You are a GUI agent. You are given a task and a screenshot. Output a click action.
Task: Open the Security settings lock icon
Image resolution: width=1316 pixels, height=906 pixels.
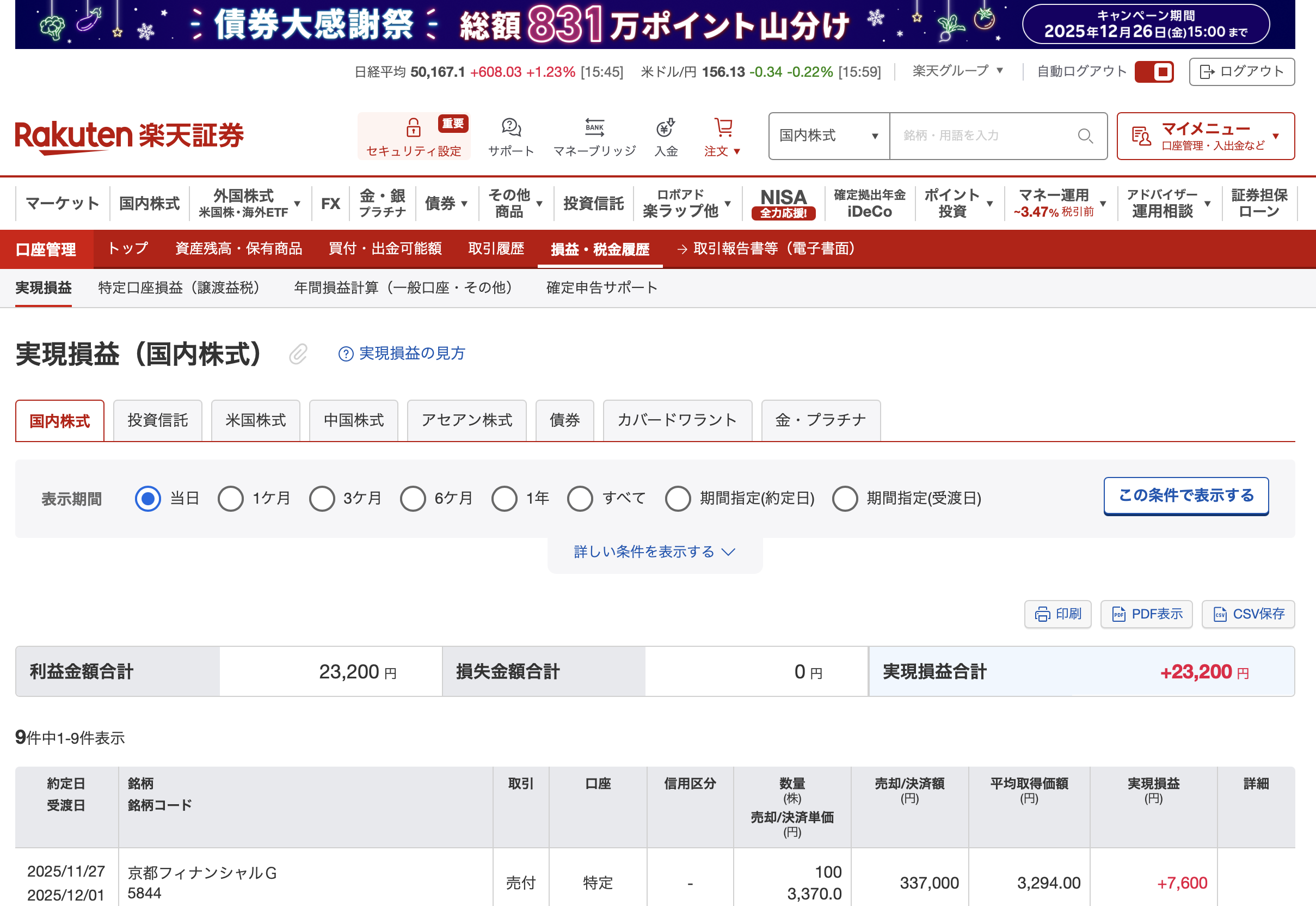pyautogui.click(x=413, y=128)
